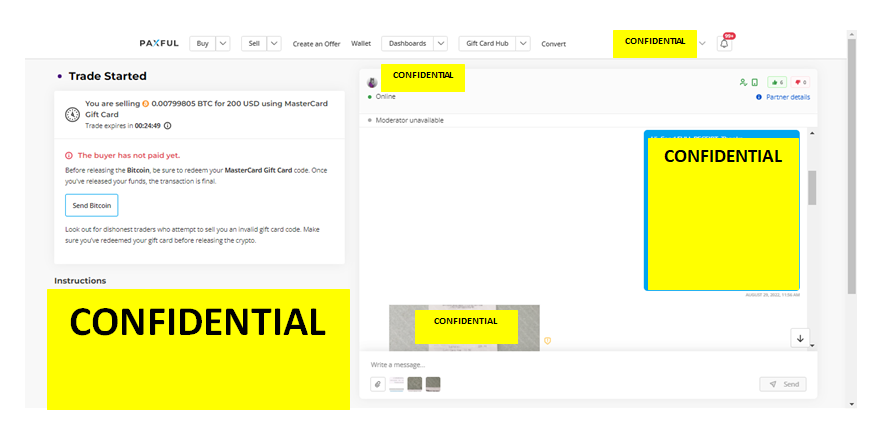Image resolution: width=876 pixels, height=439 pixels.
Task: Click the paperclip attach file icon
Action: coord(378,384)
